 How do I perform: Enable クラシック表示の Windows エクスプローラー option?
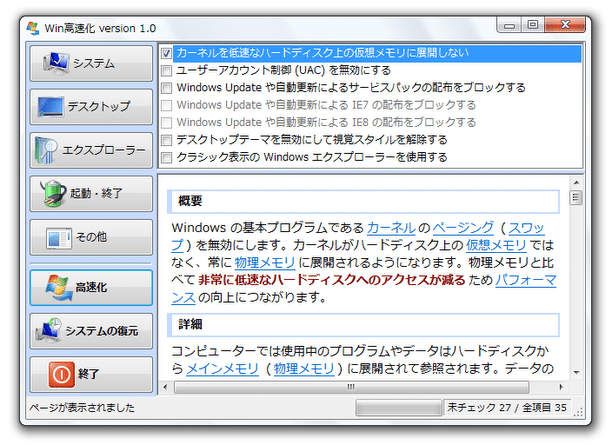pos(167,158)
